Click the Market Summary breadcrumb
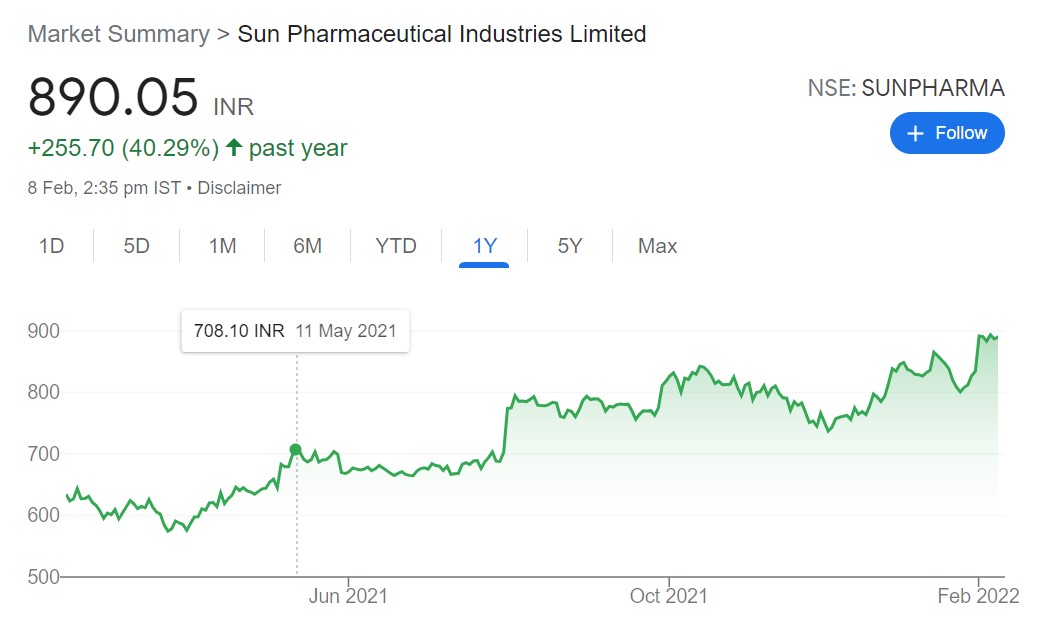 tap(118, 34)
